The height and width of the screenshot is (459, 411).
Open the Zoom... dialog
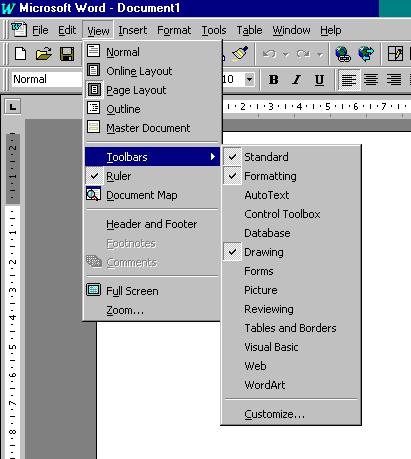click(x=152, y=310)
